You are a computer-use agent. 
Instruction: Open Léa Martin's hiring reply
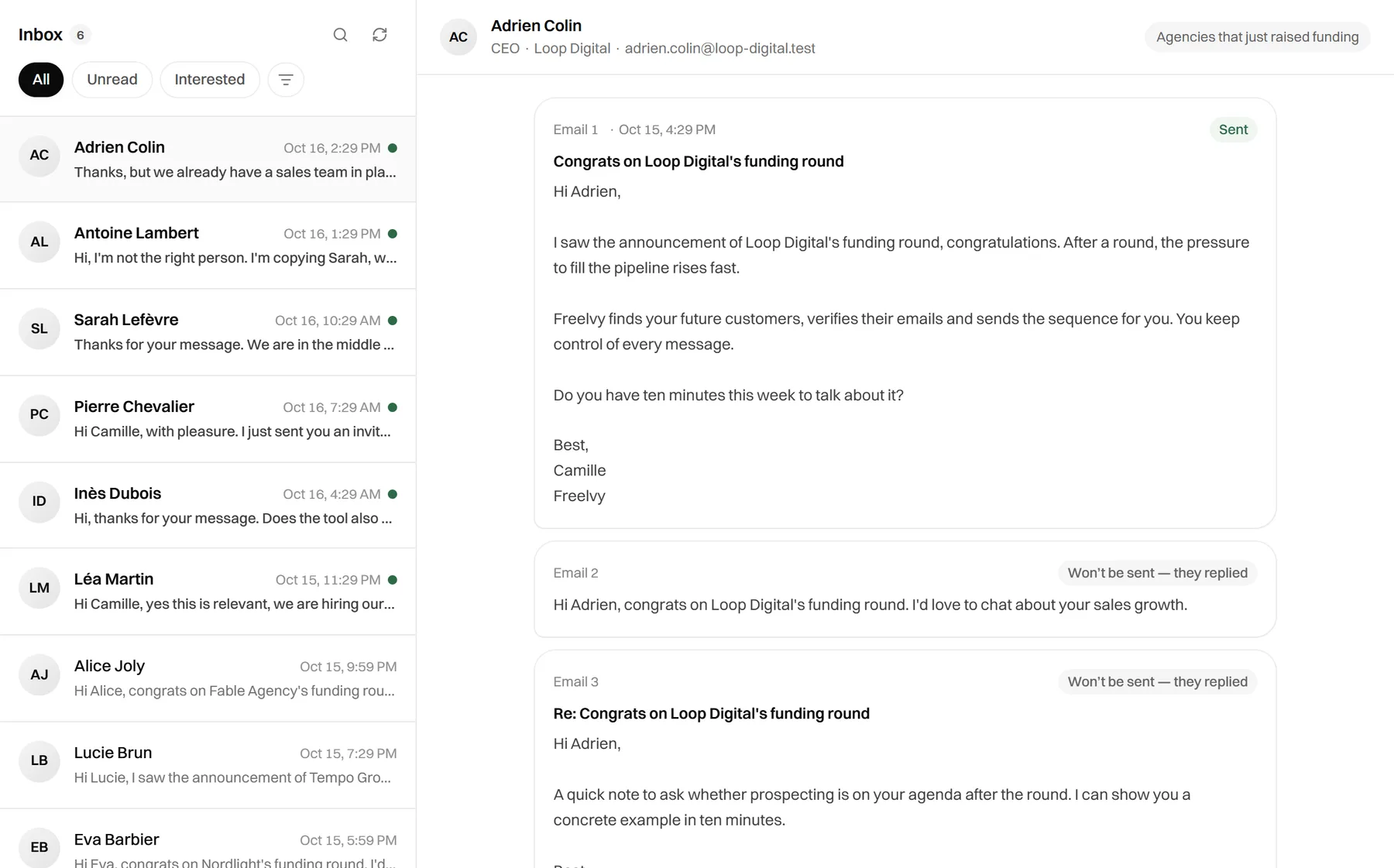click(x=208, y=592)
